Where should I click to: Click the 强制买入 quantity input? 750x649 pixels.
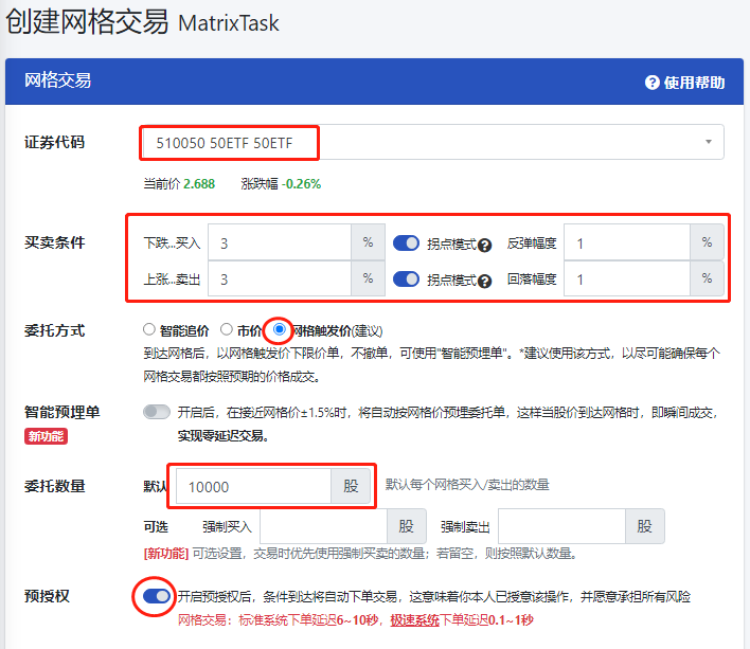pos(323,527)
